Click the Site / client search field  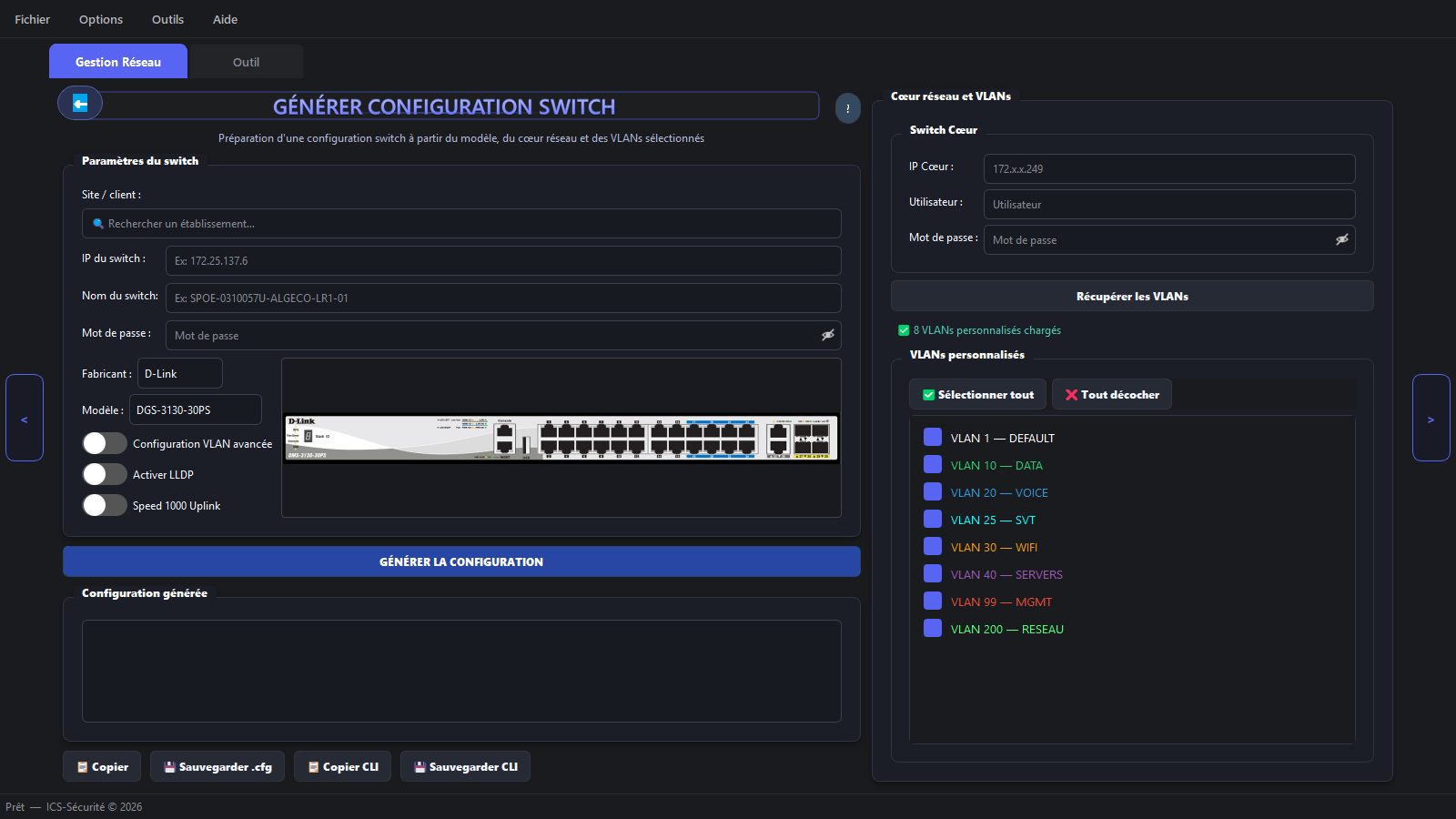461,223
